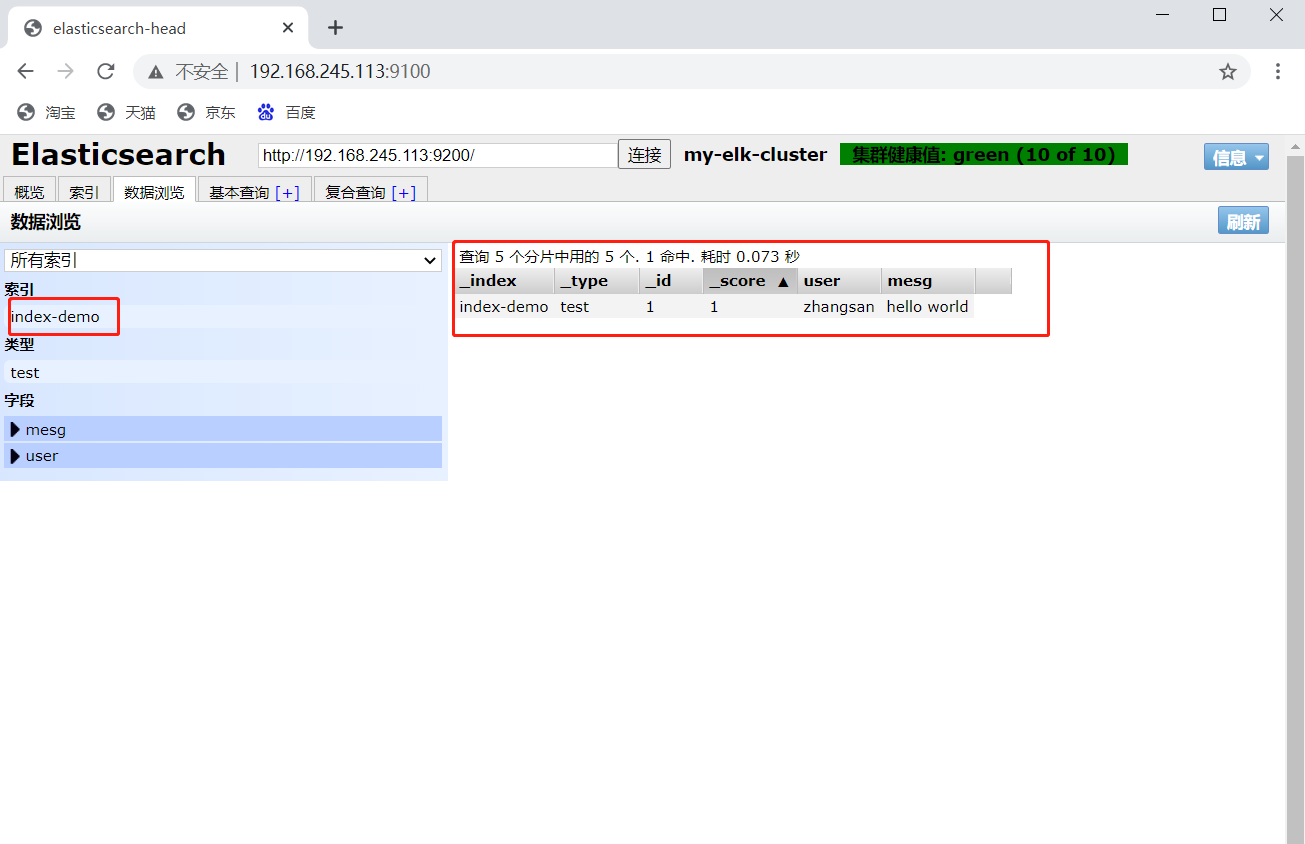Screen dimensions: 1305x844
Task: Close the elasticsearch-head tab
Action: pyautogui.click(x=288, y=28)
